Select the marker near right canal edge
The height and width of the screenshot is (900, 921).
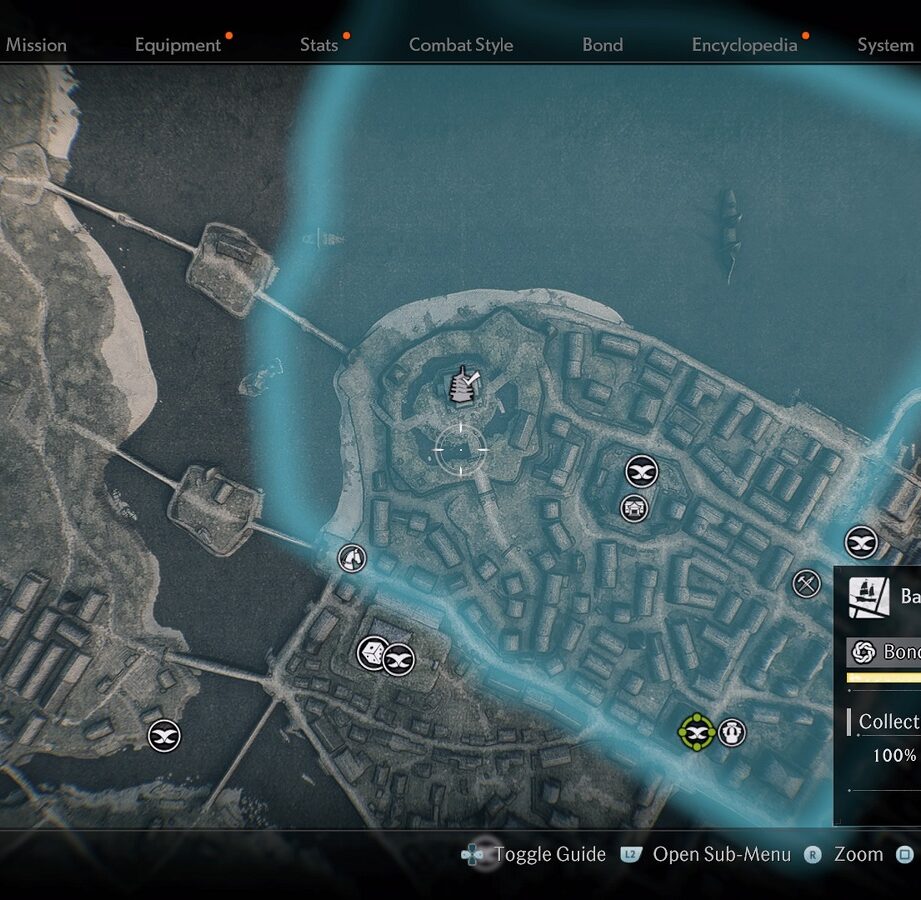click(x=861, y=542)
